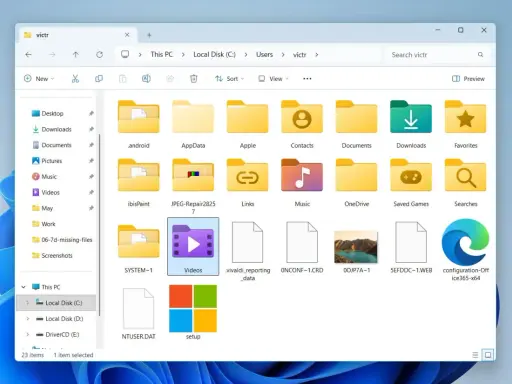Open the Music folder in file grid
512x384 pixels.
[302, 183]
